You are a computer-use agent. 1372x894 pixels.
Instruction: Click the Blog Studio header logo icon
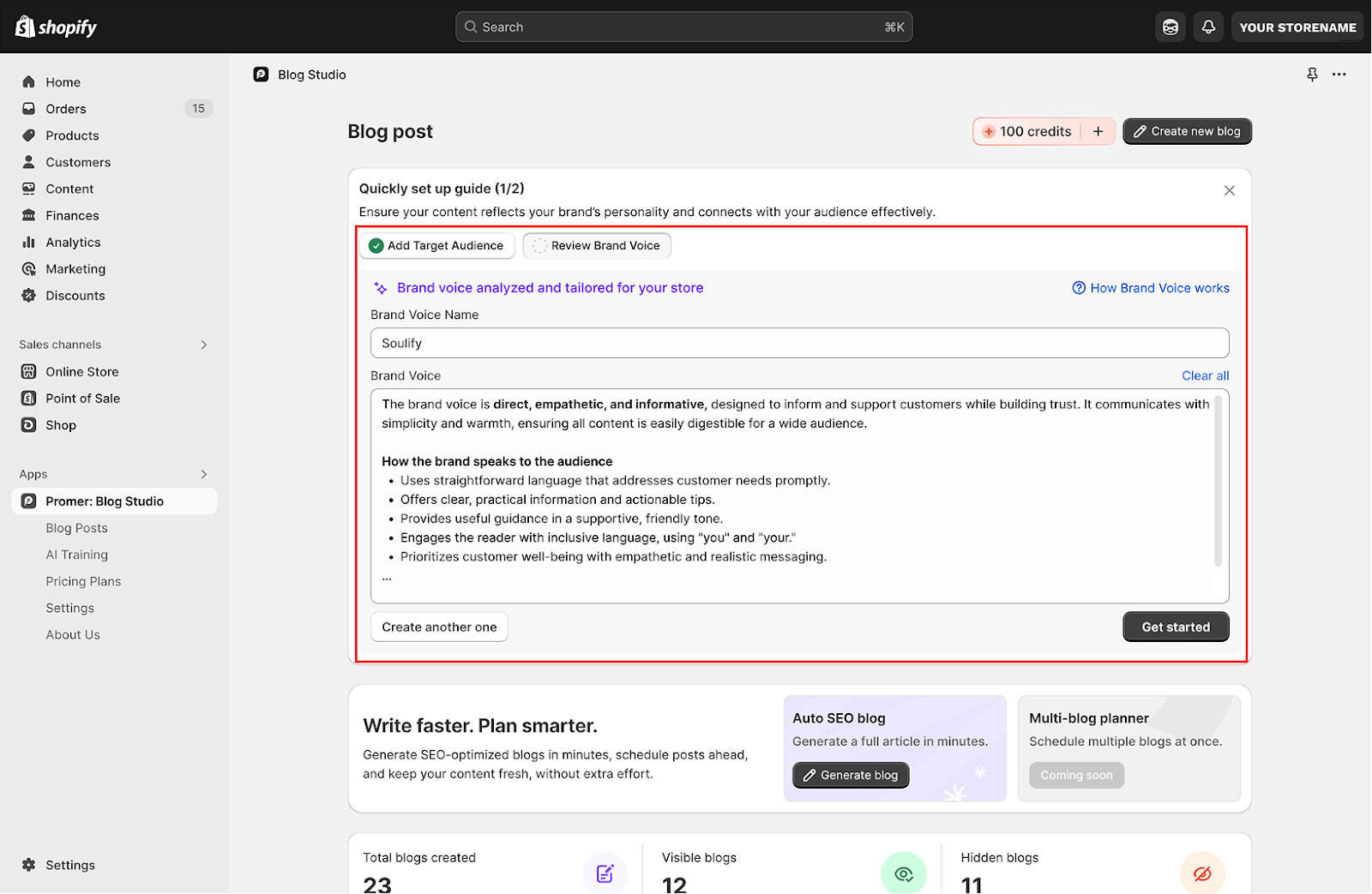(x=262, y=75)
